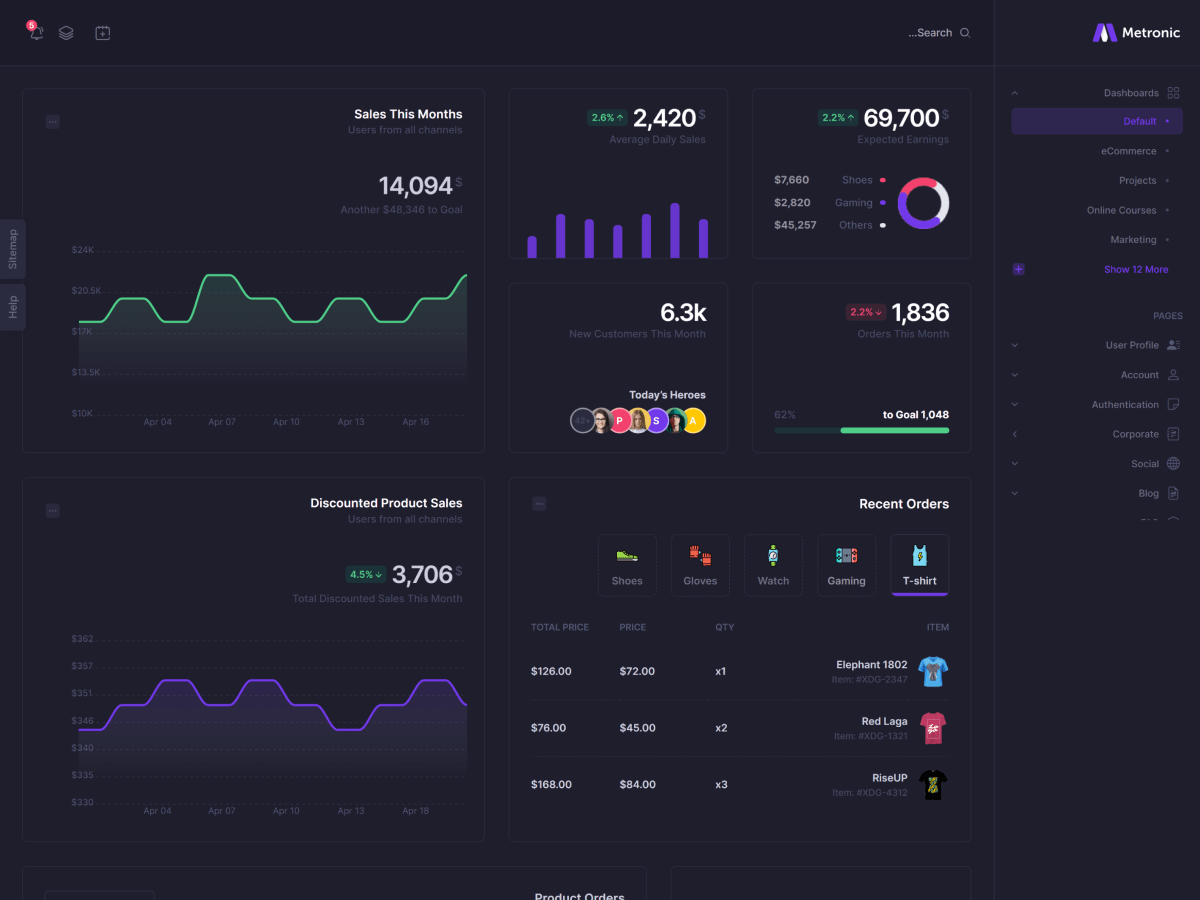Click the Dashboards grid icon in sidebar
Screen dimensions: 1200x900
point(1173,93)
